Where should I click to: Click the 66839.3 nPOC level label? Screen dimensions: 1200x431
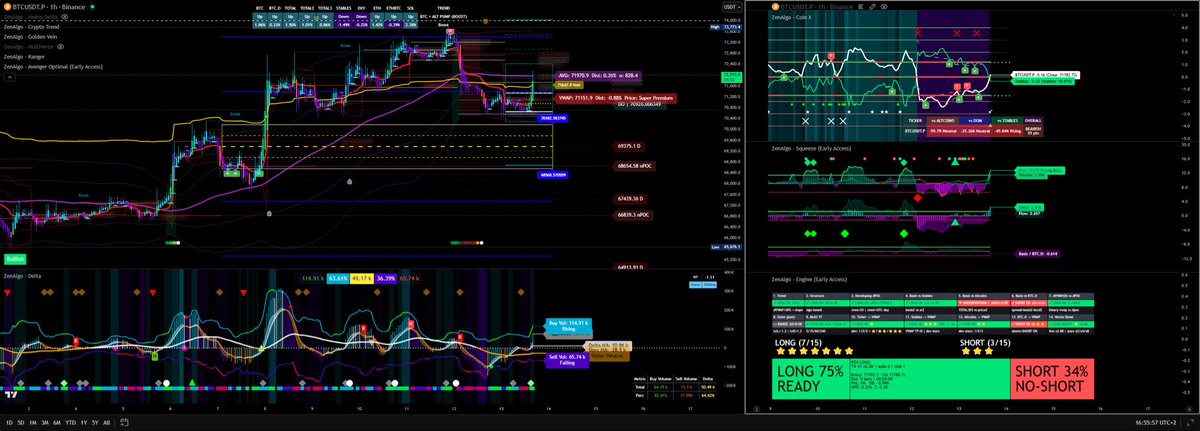pyautogui.click(x=634, y=214)
